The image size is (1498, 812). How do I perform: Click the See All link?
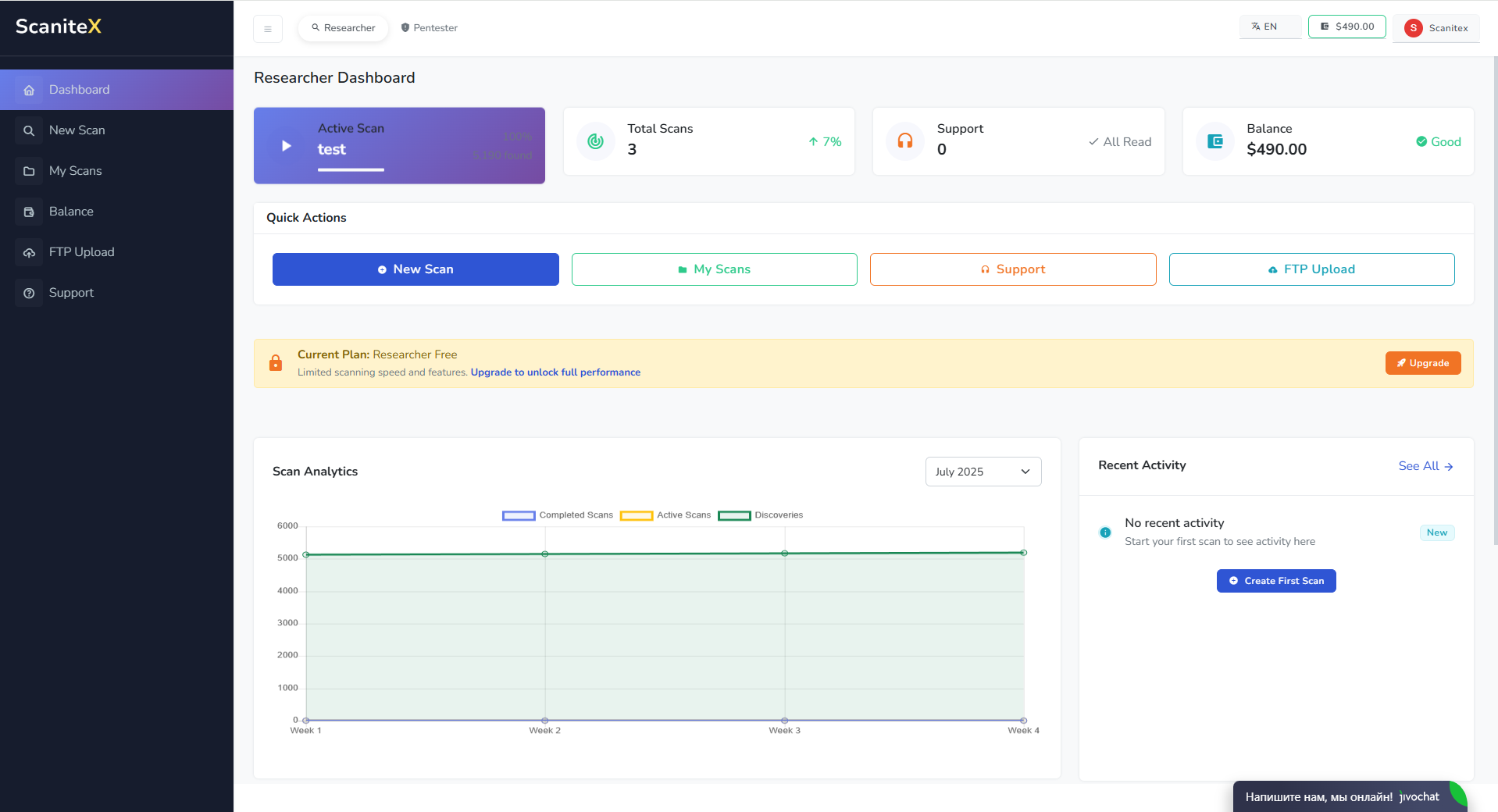(x=1425, y=466)
